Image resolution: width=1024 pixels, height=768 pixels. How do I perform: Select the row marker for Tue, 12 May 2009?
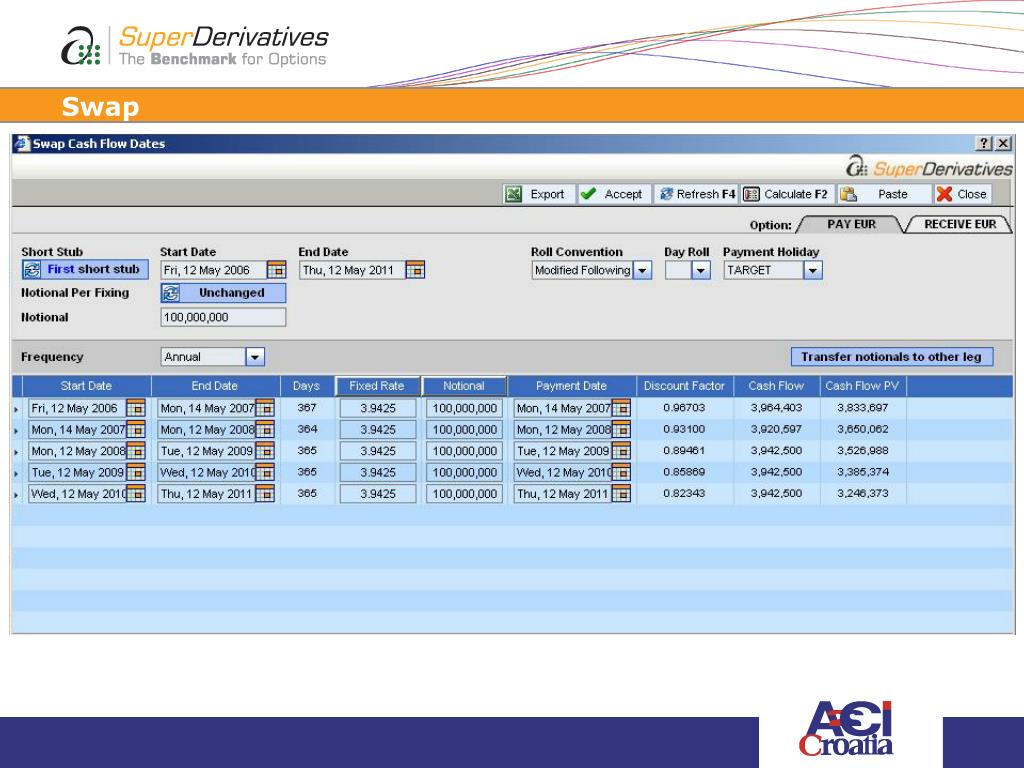[x=16, y=473]
